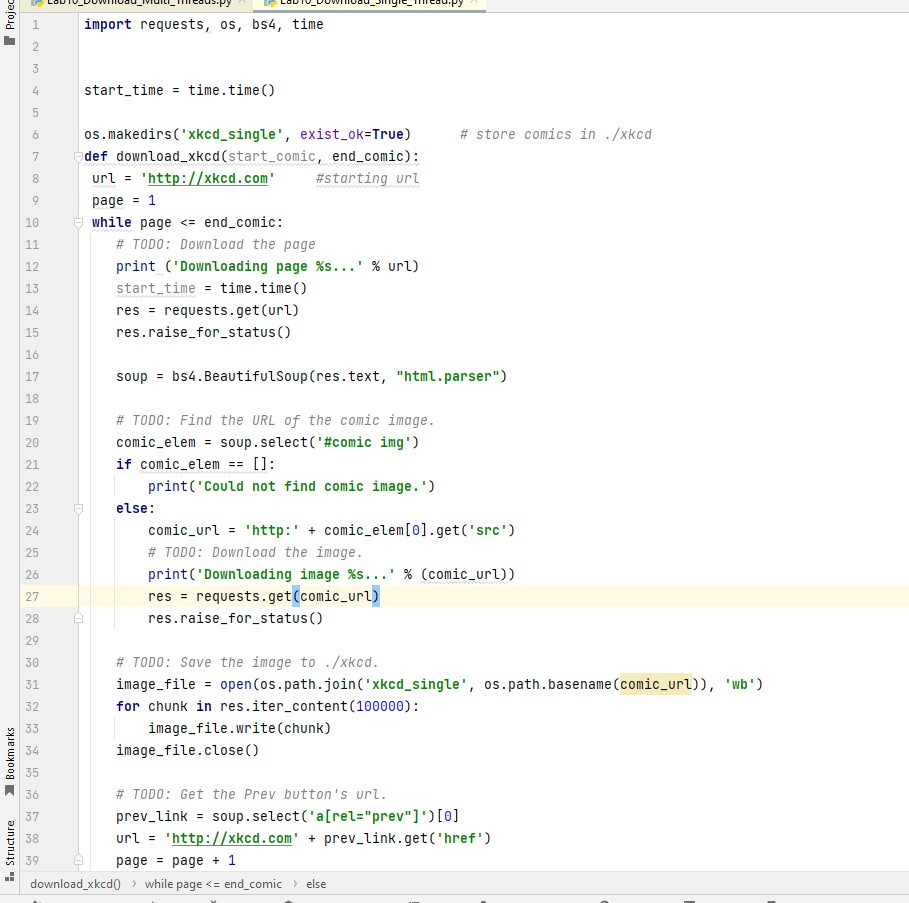Click 'Could not find comic image.' string

[312, 486]
